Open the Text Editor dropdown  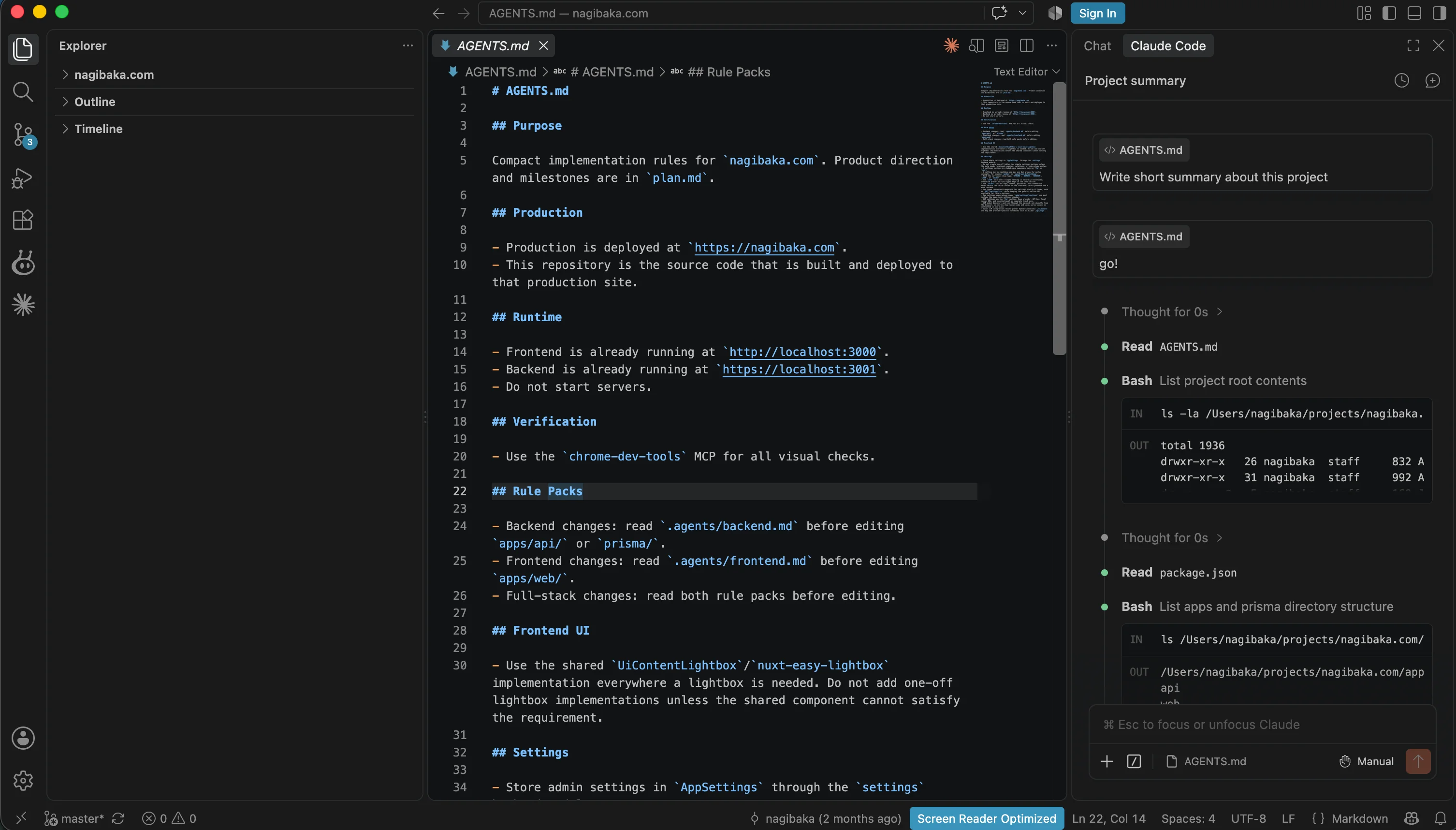click(x=1026, y=72)
